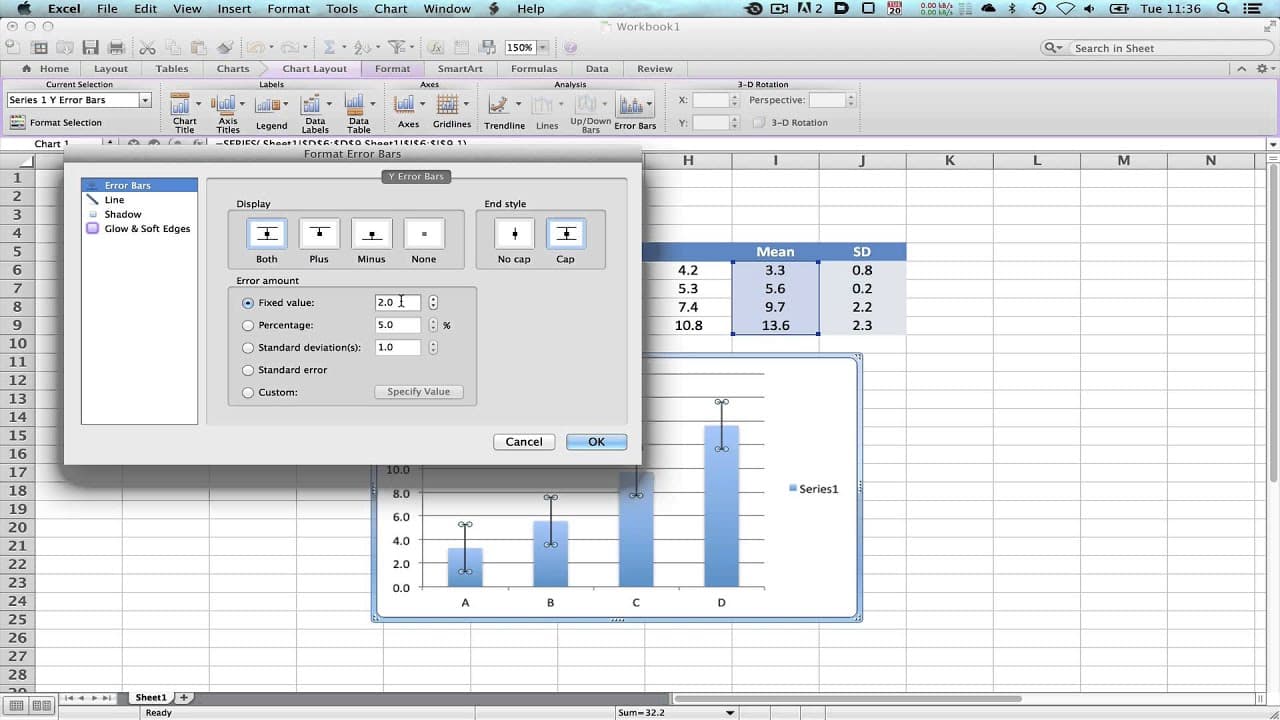Click the Help purple question icon

(x=570, y=47)
